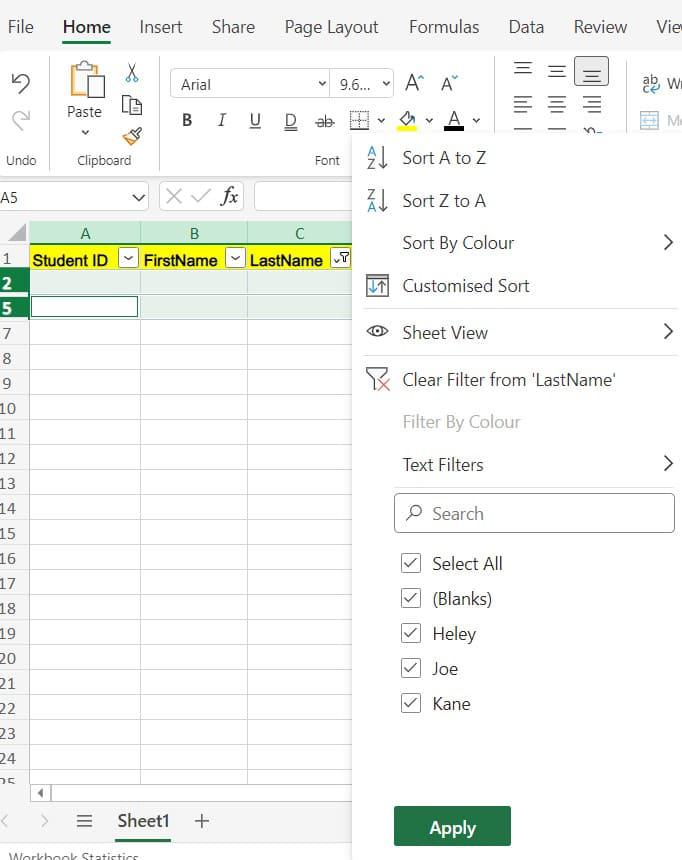Click the Undo arrow icon

pos(21,83)
